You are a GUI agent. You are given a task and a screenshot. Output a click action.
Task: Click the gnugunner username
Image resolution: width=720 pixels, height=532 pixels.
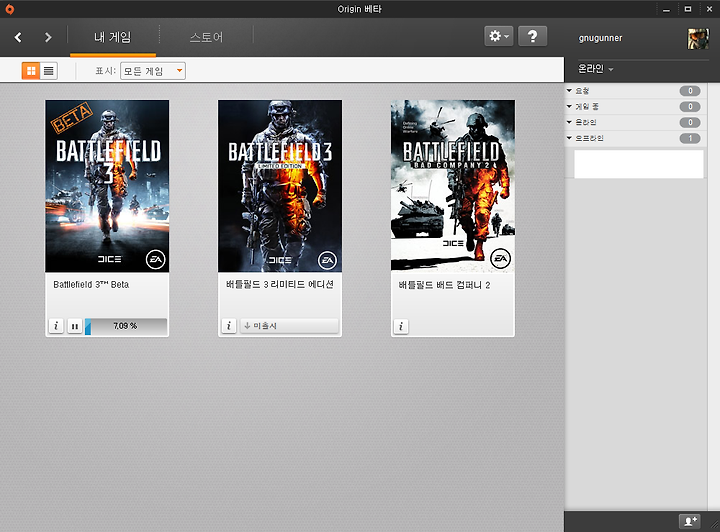(600, 38)
